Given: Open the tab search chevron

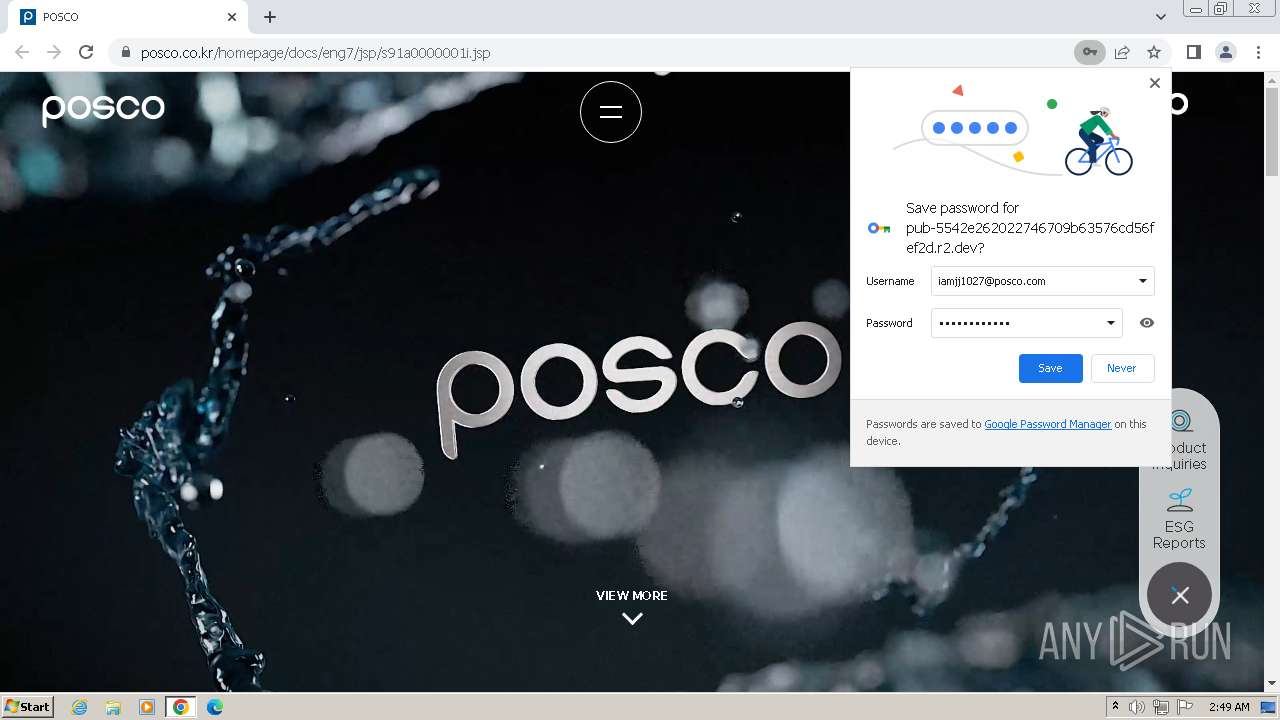Looking at the screenshot, I should tap(1160, 17).
